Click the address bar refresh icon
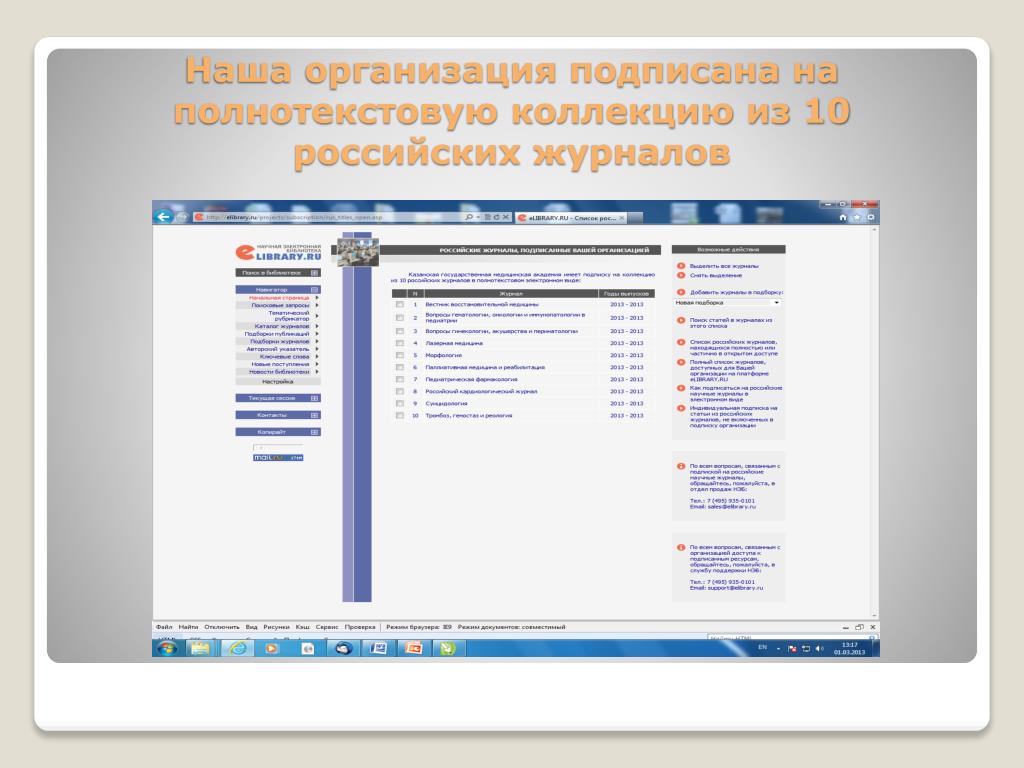Screen dimensions: 1024x768 pyautogui.click(x=496, y=217)
